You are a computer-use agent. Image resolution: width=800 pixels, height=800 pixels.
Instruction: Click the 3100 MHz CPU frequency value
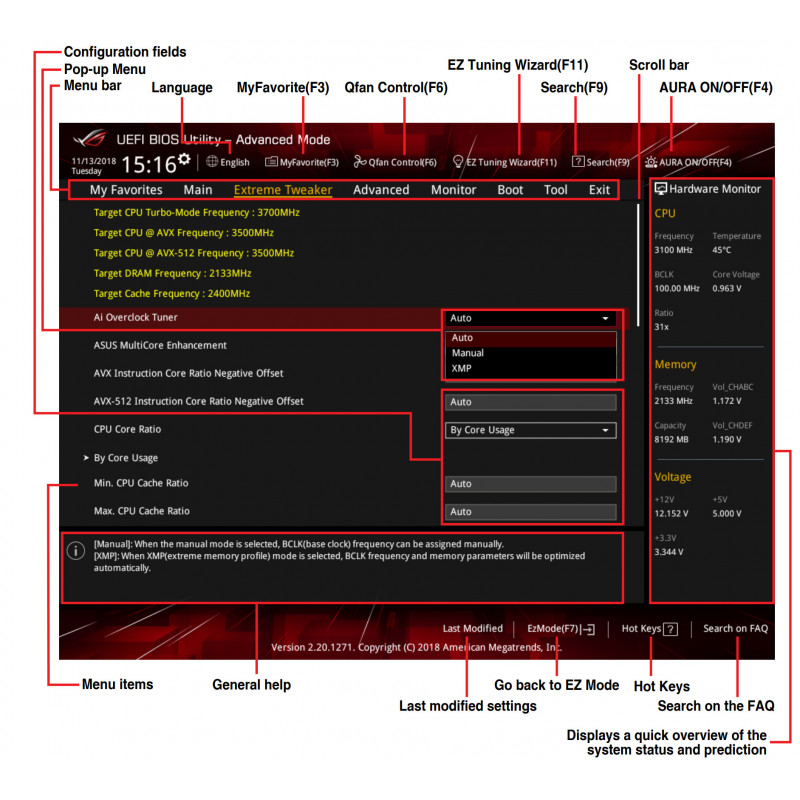[x=673, y=250]
